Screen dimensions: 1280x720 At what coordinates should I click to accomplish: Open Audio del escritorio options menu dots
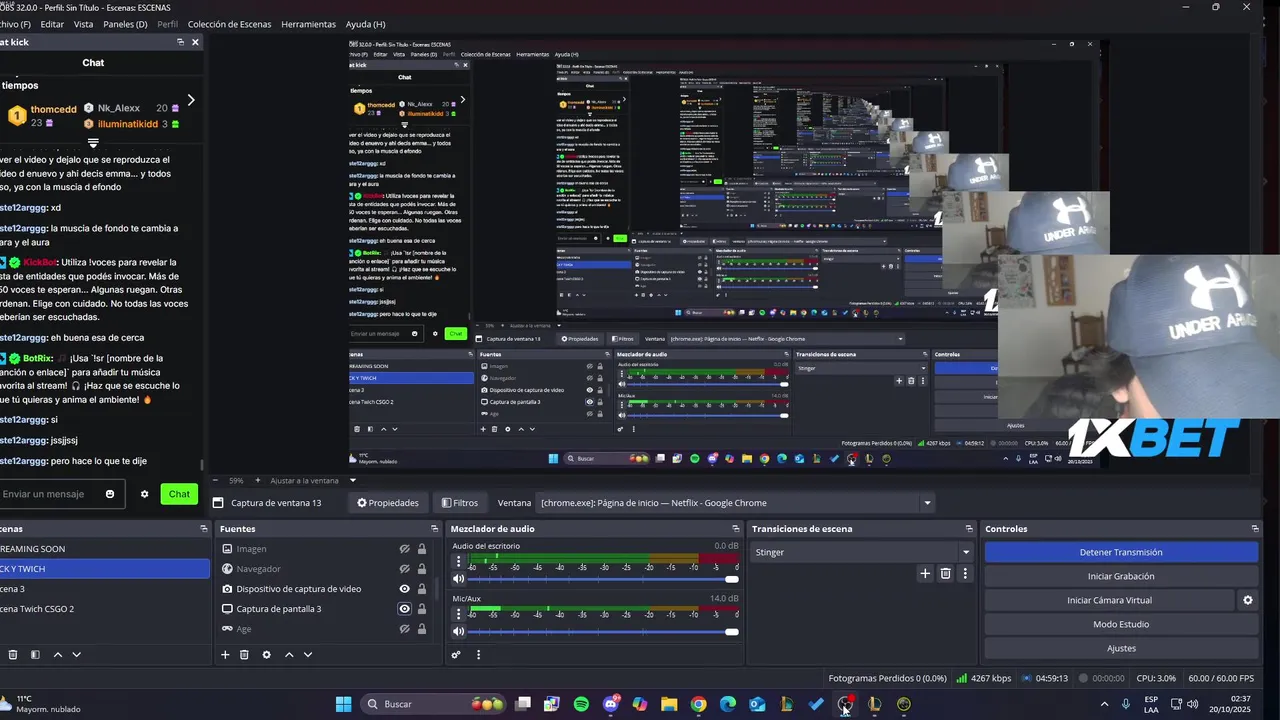pyautogui.click(x=459, y=562)
